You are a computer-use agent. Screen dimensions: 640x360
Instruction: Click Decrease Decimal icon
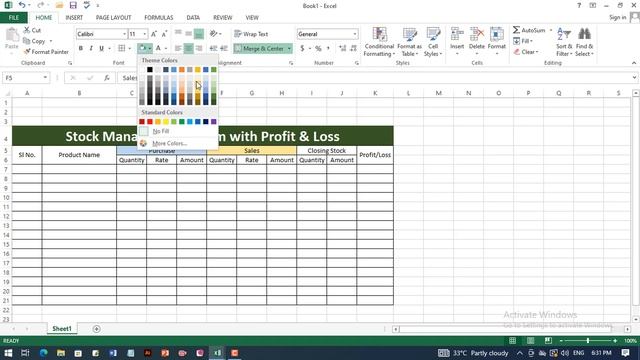point(353,48)
